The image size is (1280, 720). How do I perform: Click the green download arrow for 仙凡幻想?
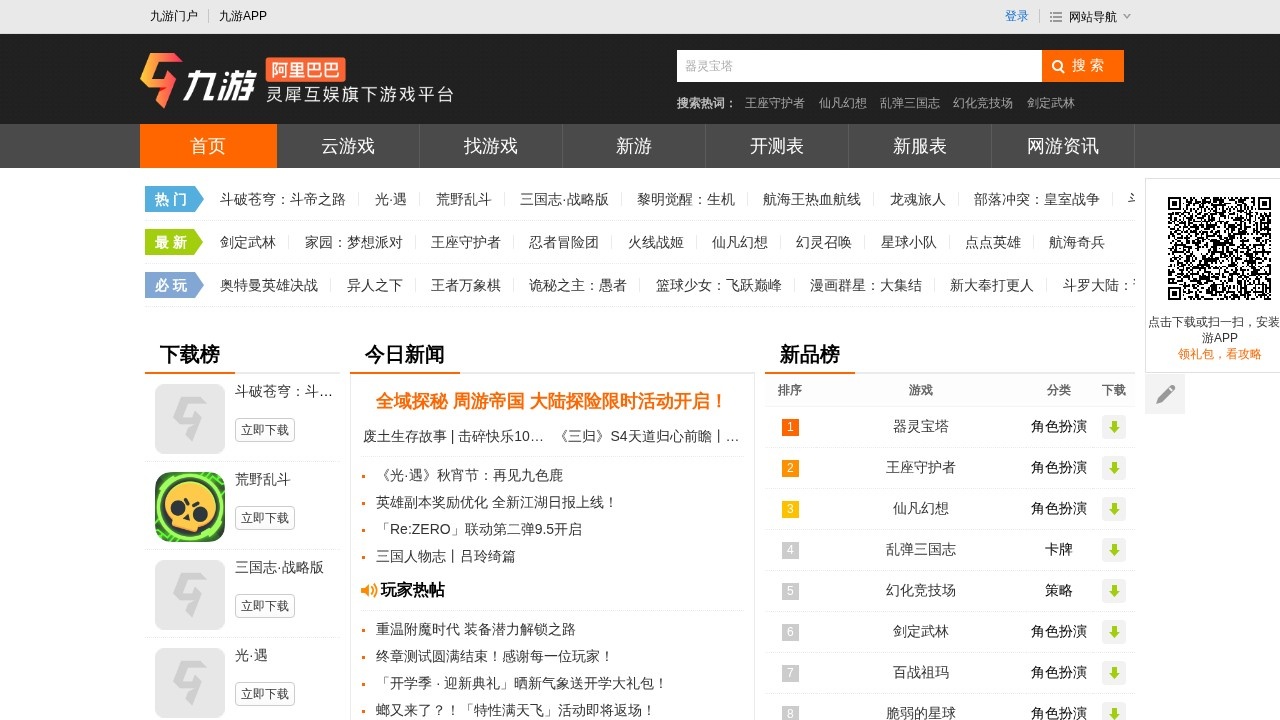click(1114, 509)
